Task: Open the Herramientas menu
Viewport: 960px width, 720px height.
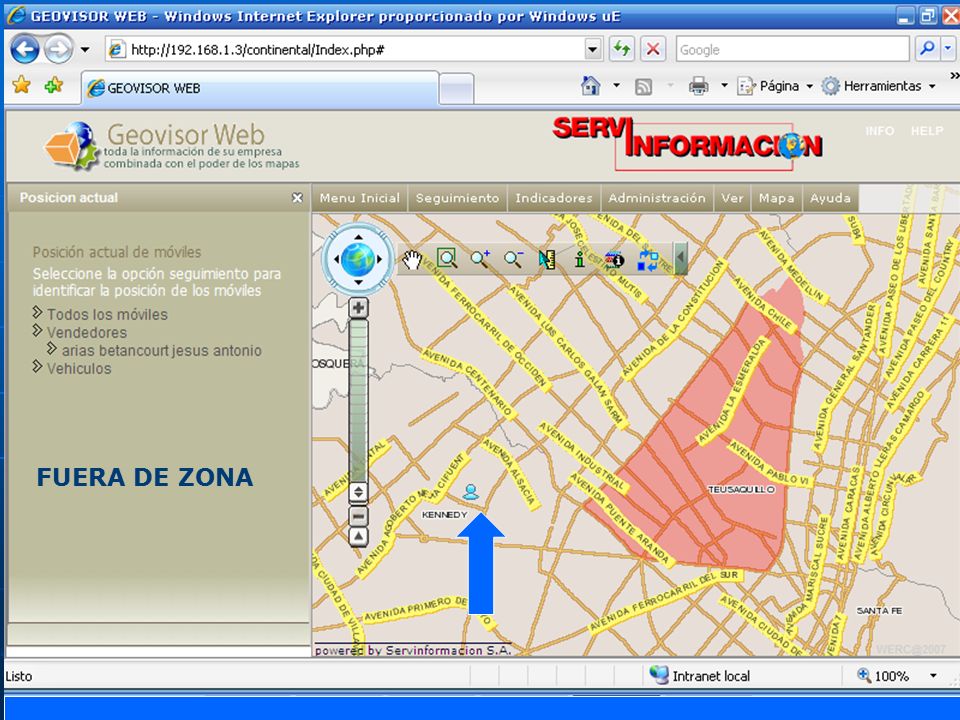Action: (x=879, y=86)
